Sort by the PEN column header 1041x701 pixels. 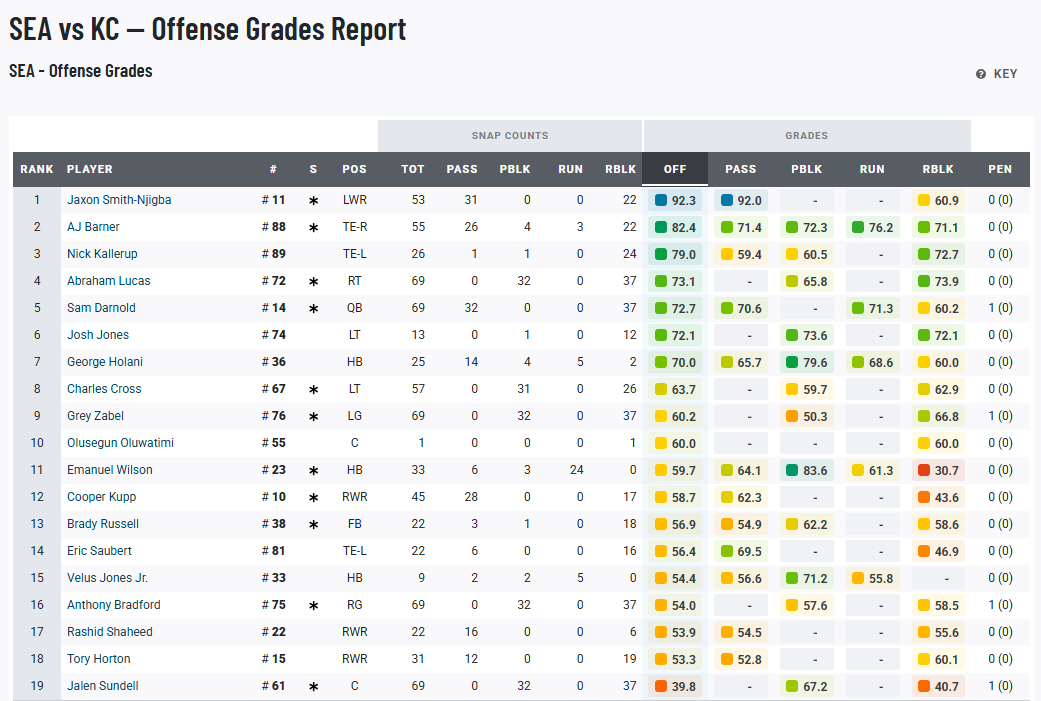(1000, 169)
